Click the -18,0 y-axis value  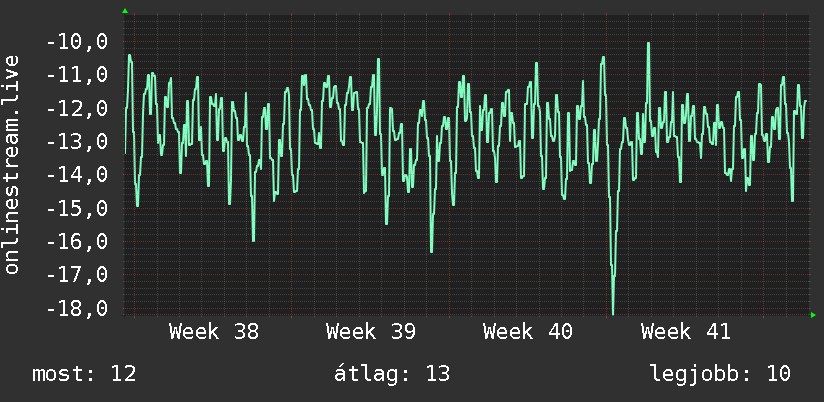77,308
